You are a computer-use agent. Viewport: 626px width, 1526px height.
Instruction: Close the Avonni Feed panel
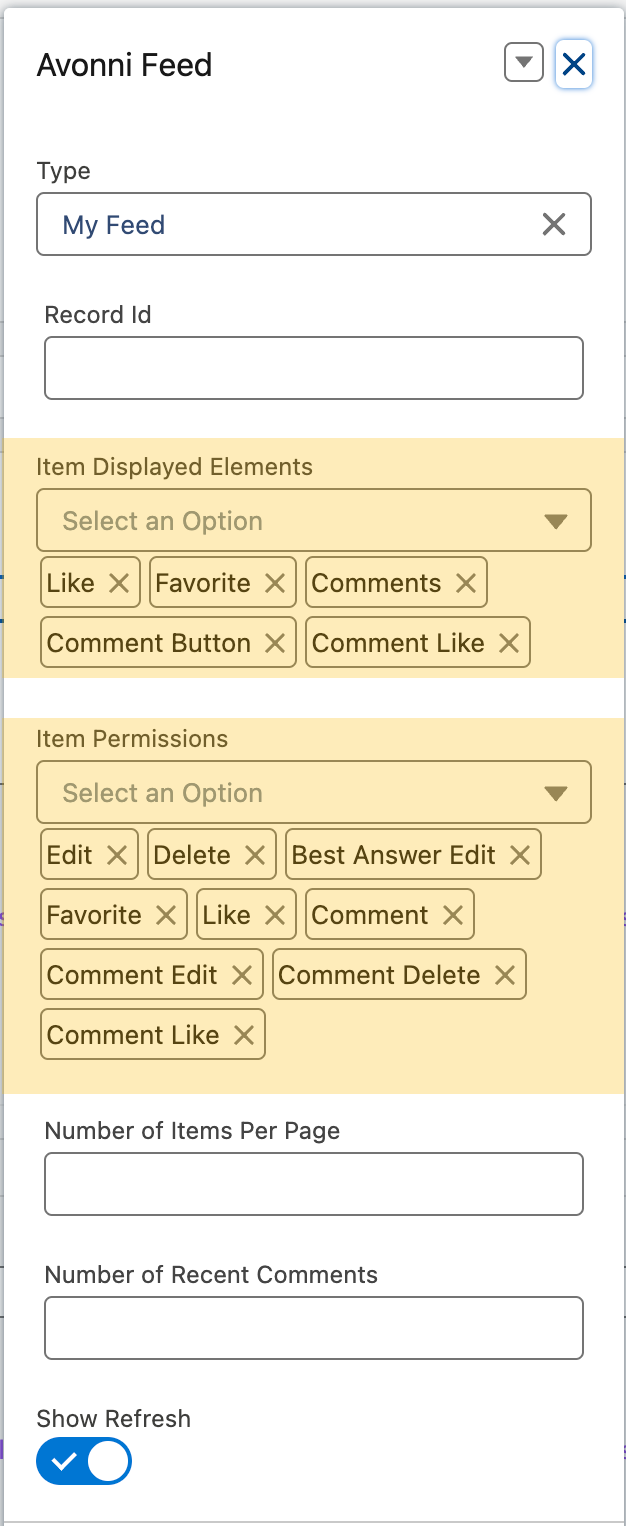click(x=574, y=65)
